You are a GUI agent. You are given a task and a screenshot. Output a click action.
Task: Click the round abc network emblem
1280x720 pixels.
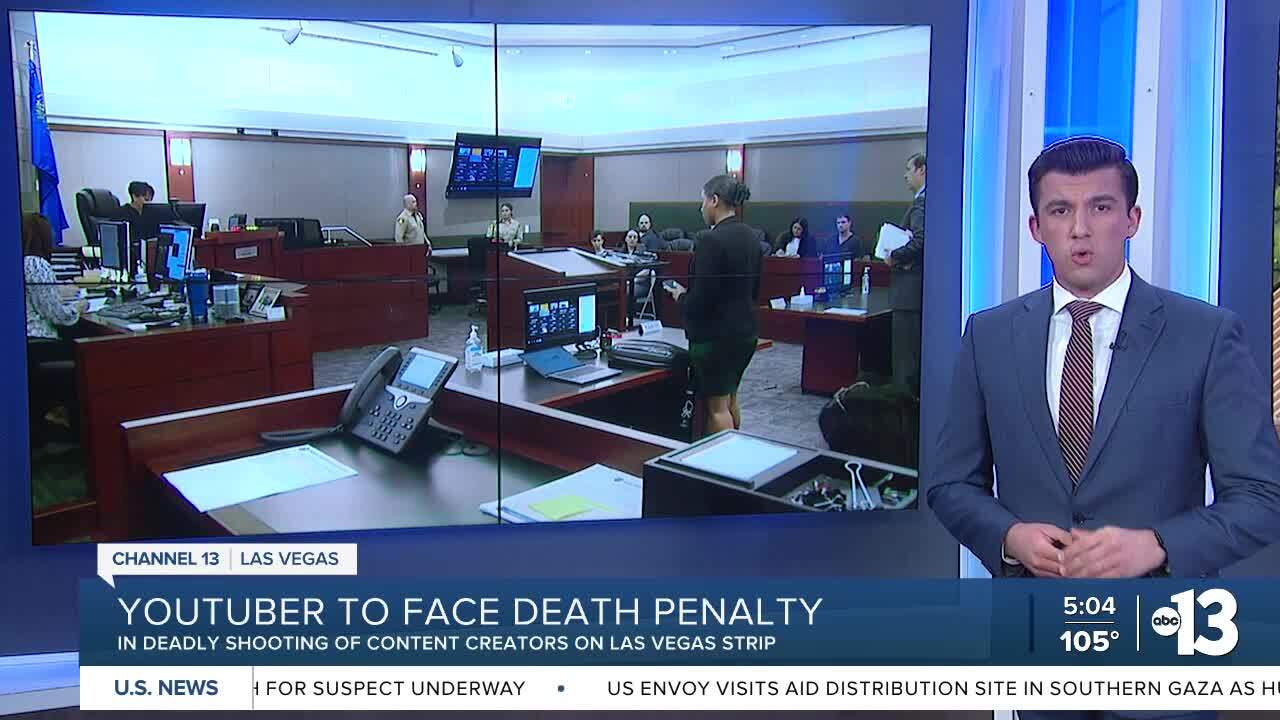(x=1166, y=620)
